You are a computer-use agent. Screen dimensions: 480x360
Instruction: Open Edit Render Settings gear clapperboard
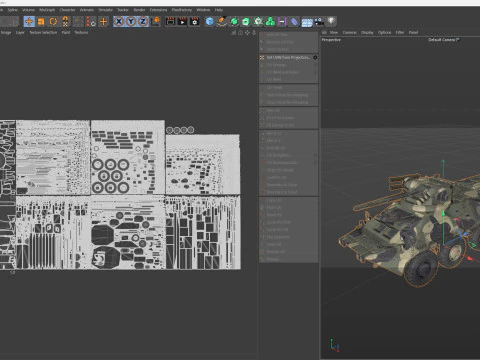[194, 22]
